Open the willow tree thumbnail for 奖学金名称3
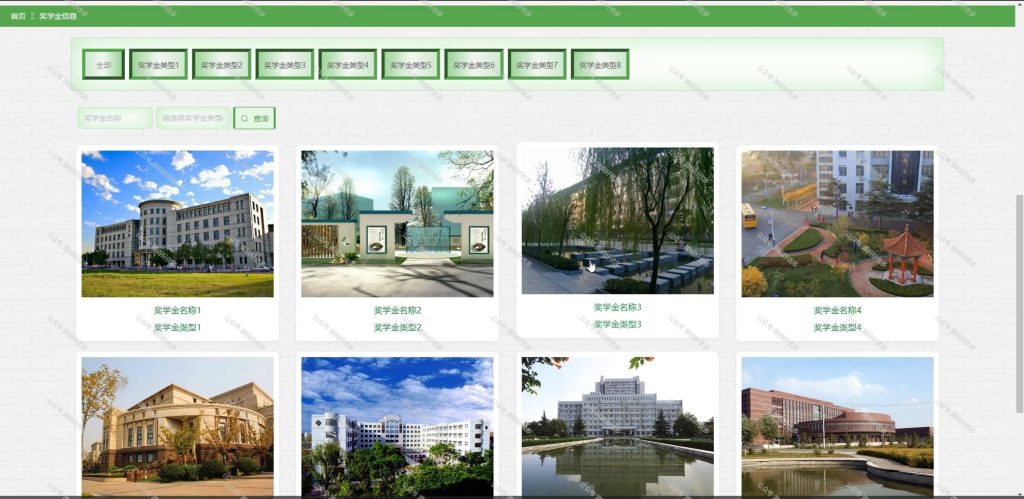 click(618, 221)
